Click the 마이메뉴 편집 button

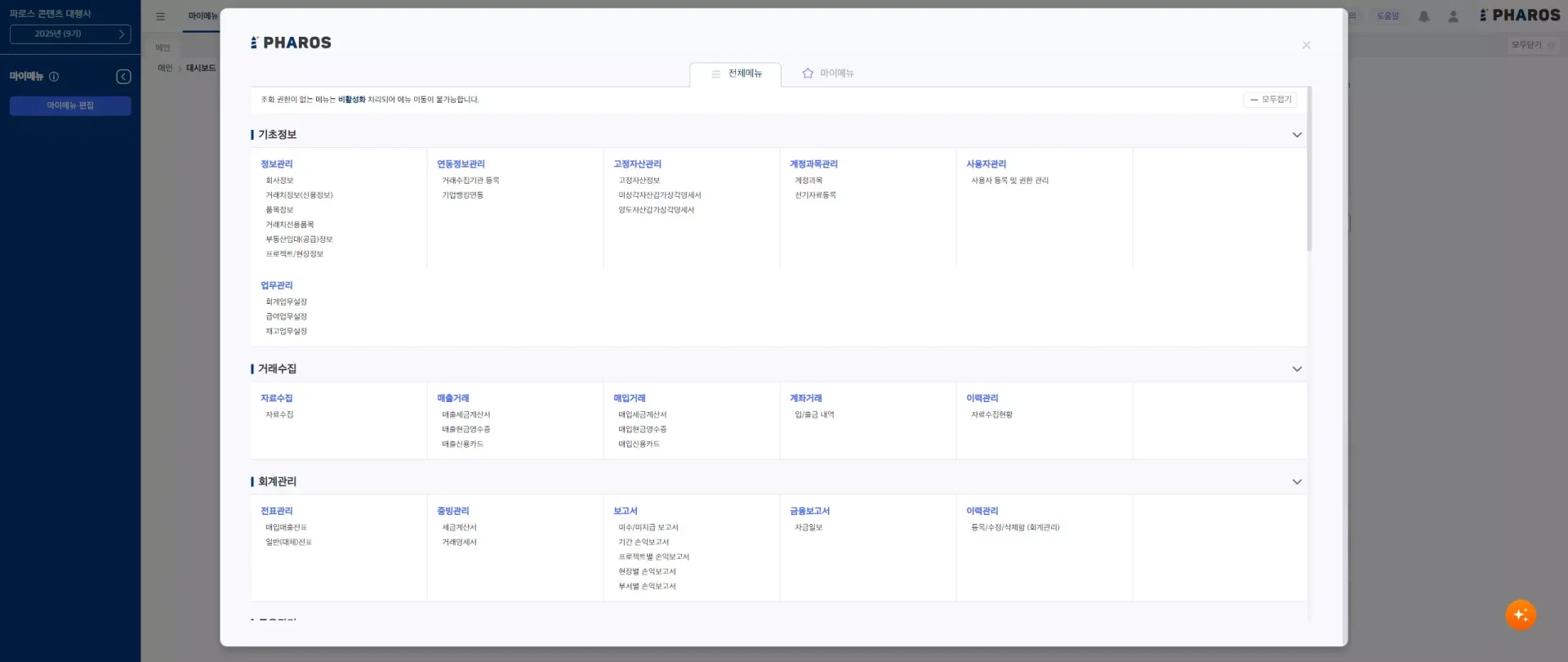[x=70, y=106]
